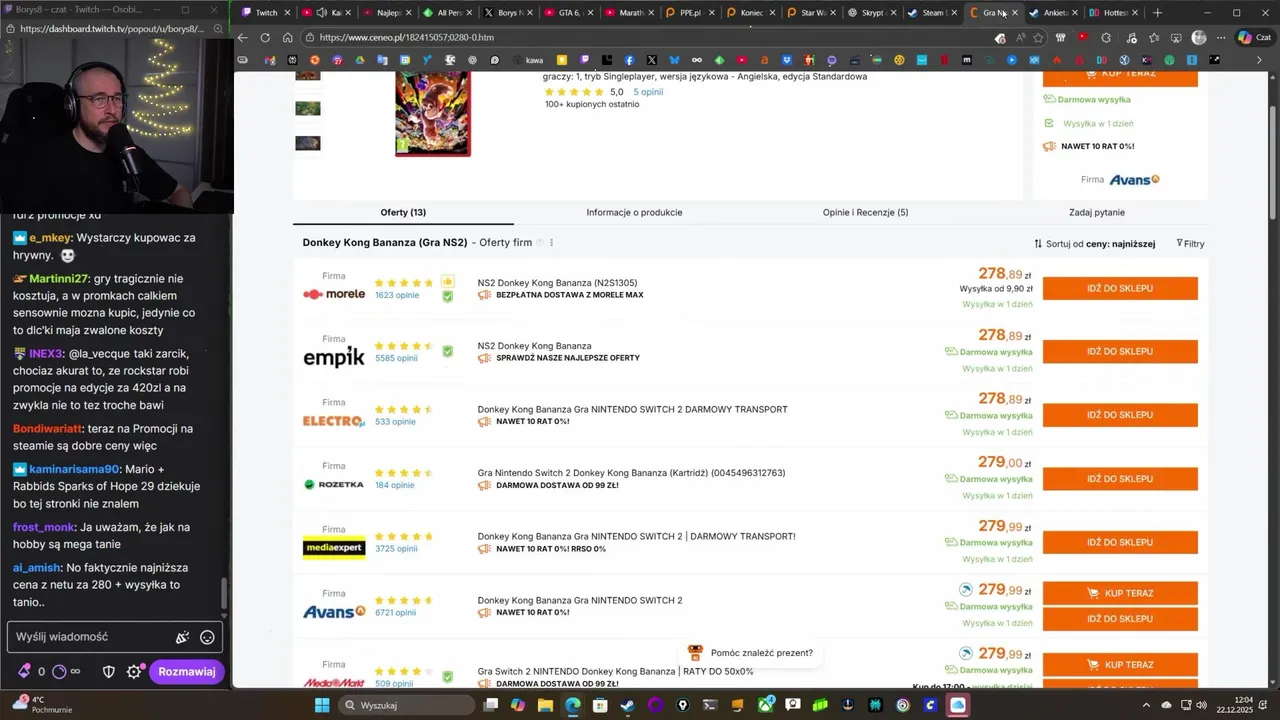This screenshot has width=1280, height=720.
Task: Open the Filtry filter panel
Action: click(1190, 244)
